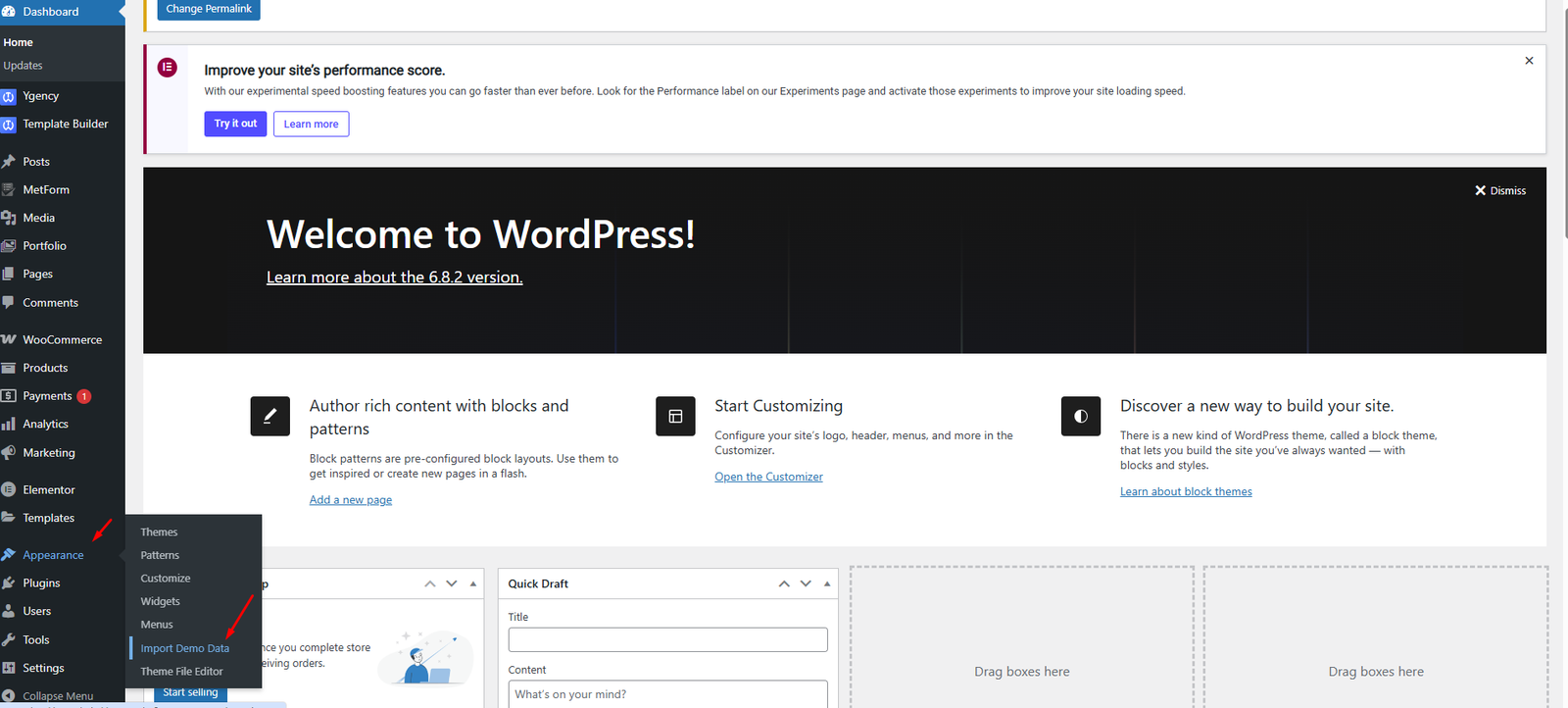Click the Posts pin icon in sidebar
This screenshot has width=1568, height=708.
(x=9, y=162)
